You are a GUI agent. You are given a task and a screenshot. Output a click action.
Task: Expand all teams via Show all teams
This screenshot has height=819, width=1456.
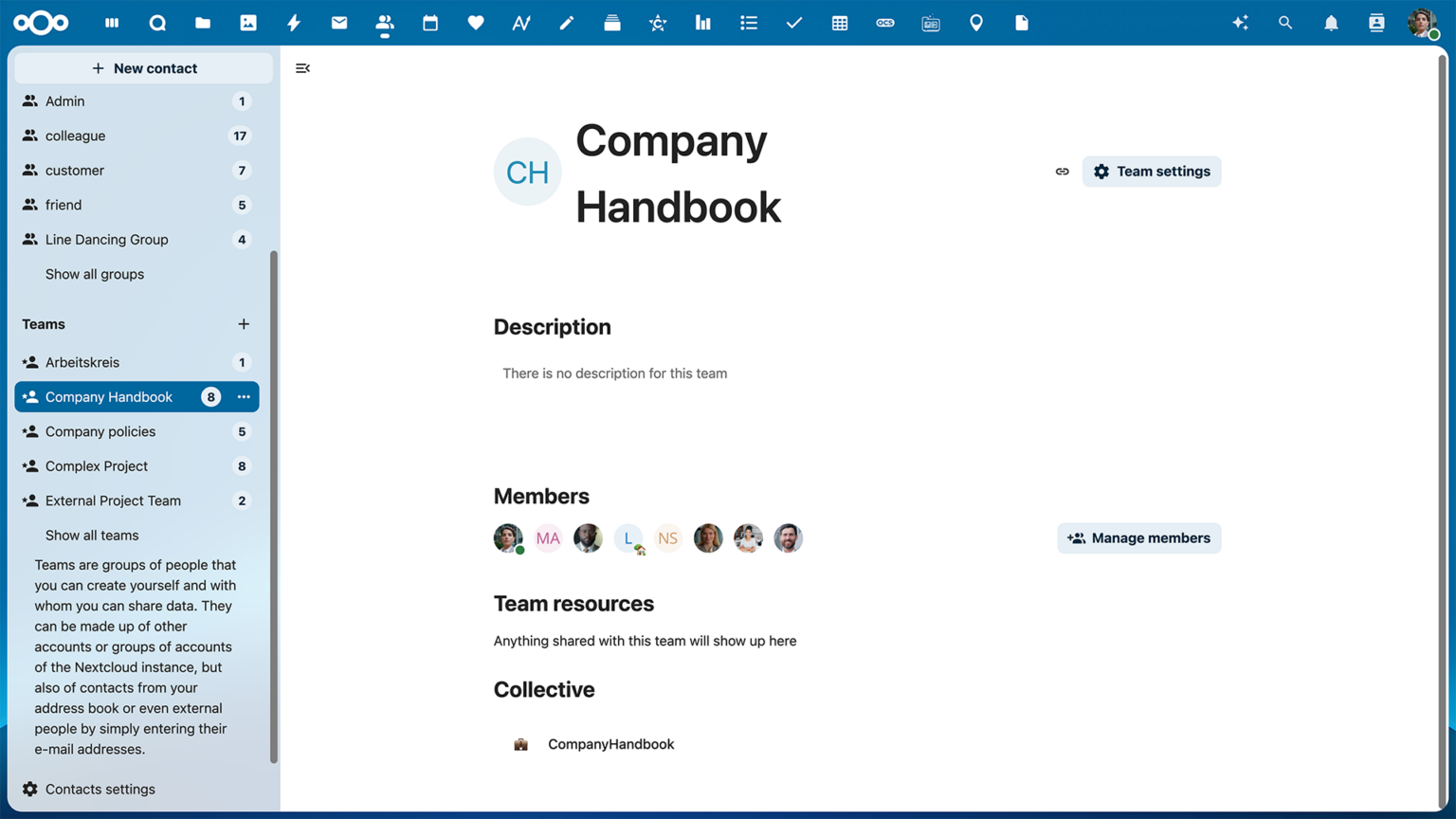point(92,535)
